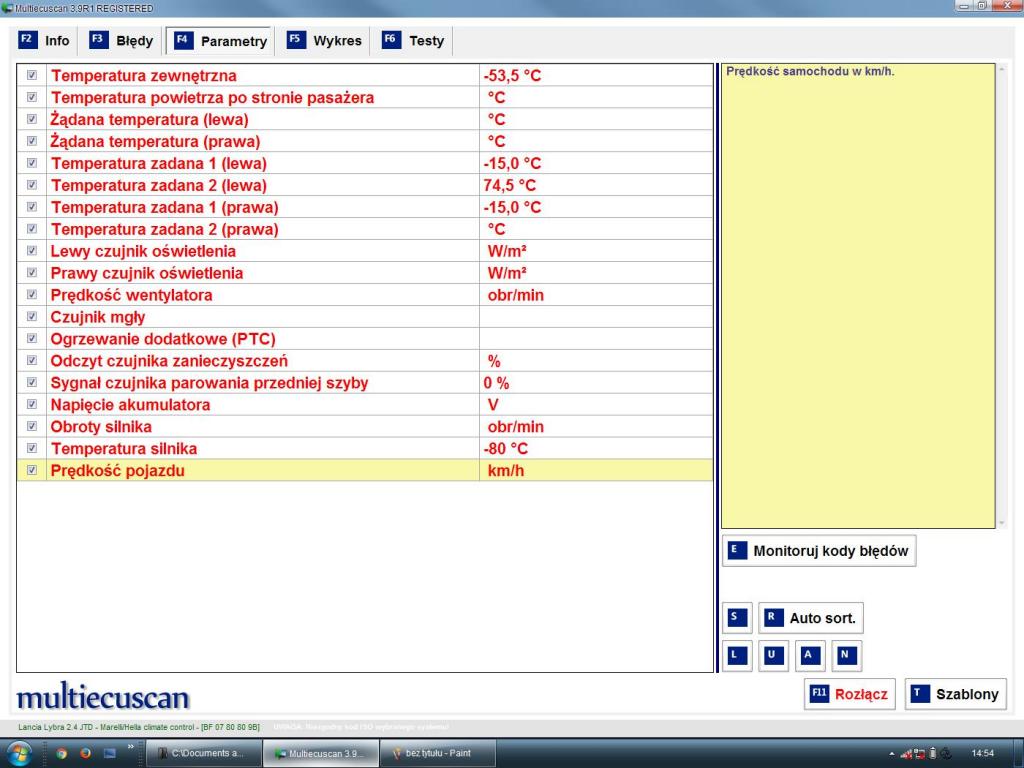Click the 74,5 °C value cell

pyautogui.click(x=596, y=185)
